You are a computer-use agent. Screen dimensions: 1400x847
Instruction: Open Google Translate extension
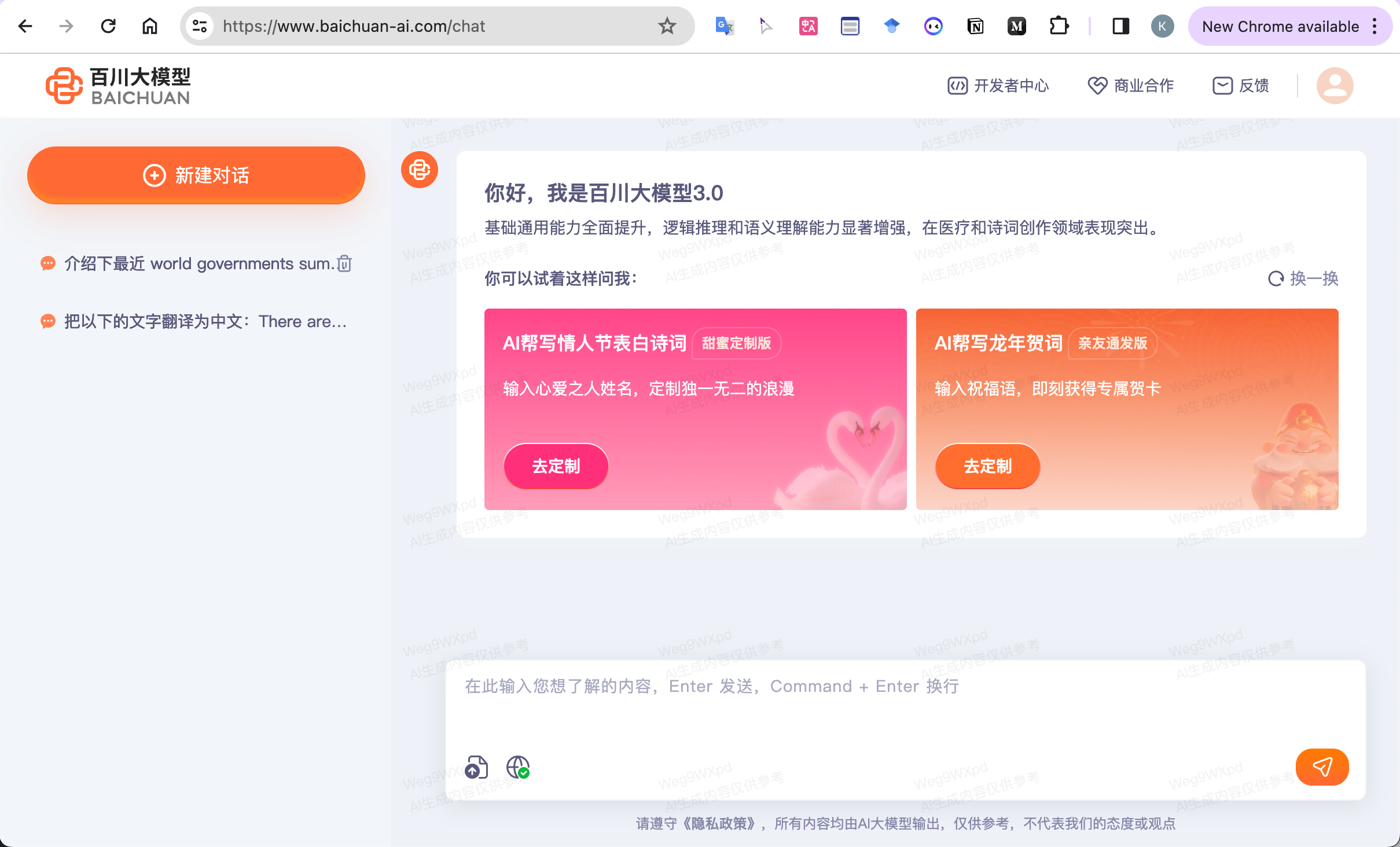[x=725, y=26]
